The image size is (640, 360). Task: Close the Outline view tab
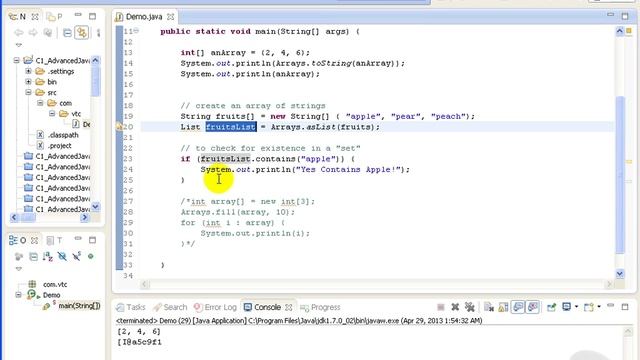click(x=35, y=241)
